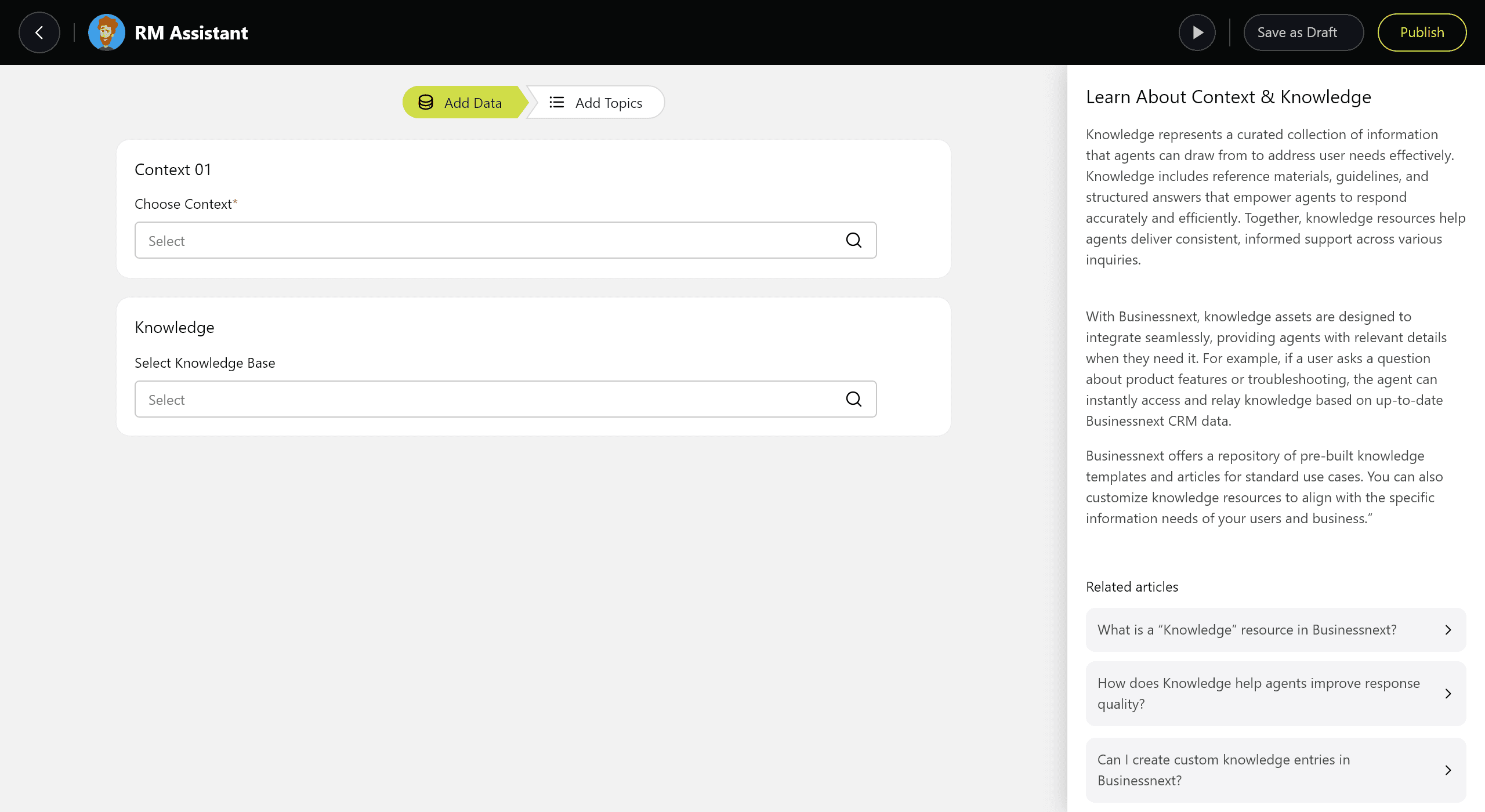Click the database icon in Add Data
Viewport: 1485px width, 812px height.
(x=426, y=103)
